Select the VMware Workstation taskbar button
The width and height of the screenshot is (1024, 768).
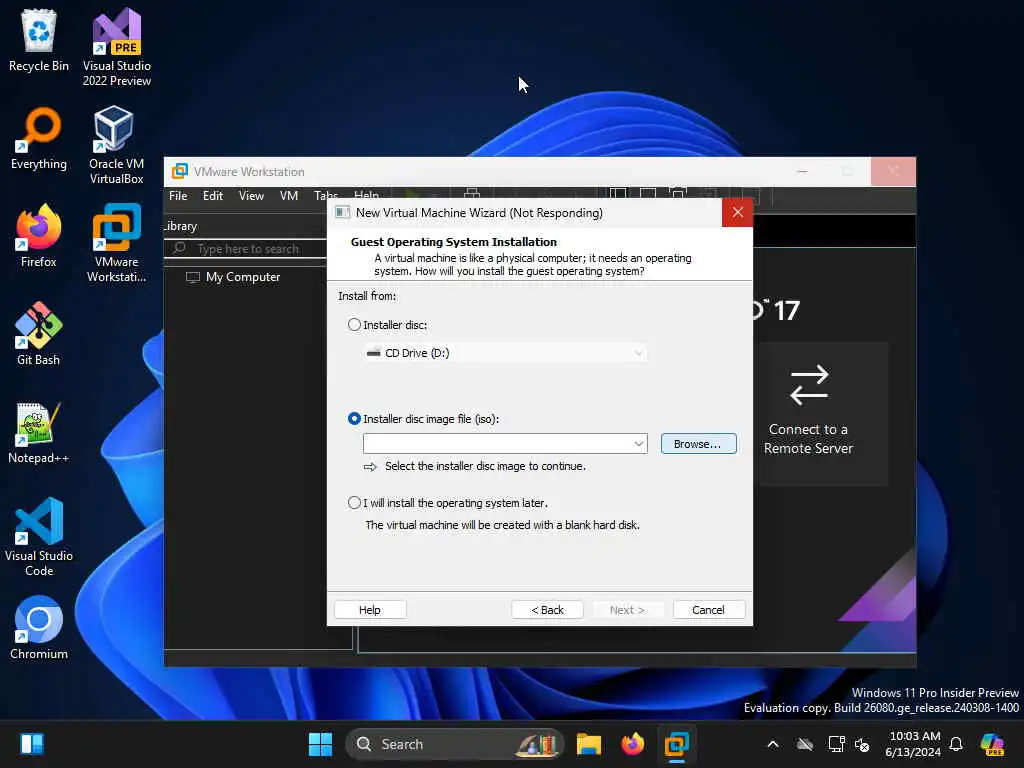pyautogui.click(x=676, y=744)
